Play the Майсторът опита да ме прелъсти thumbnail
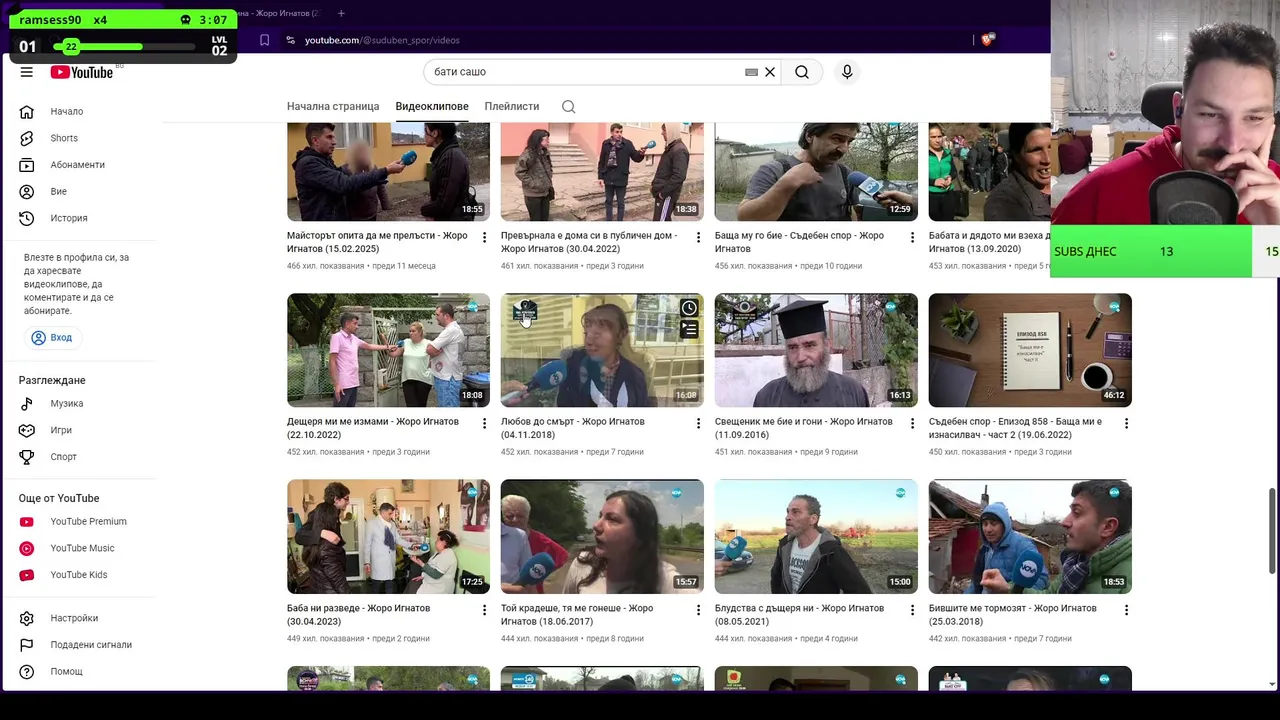The height and width of the screenshot is (720, 1280). coord(388,171)
